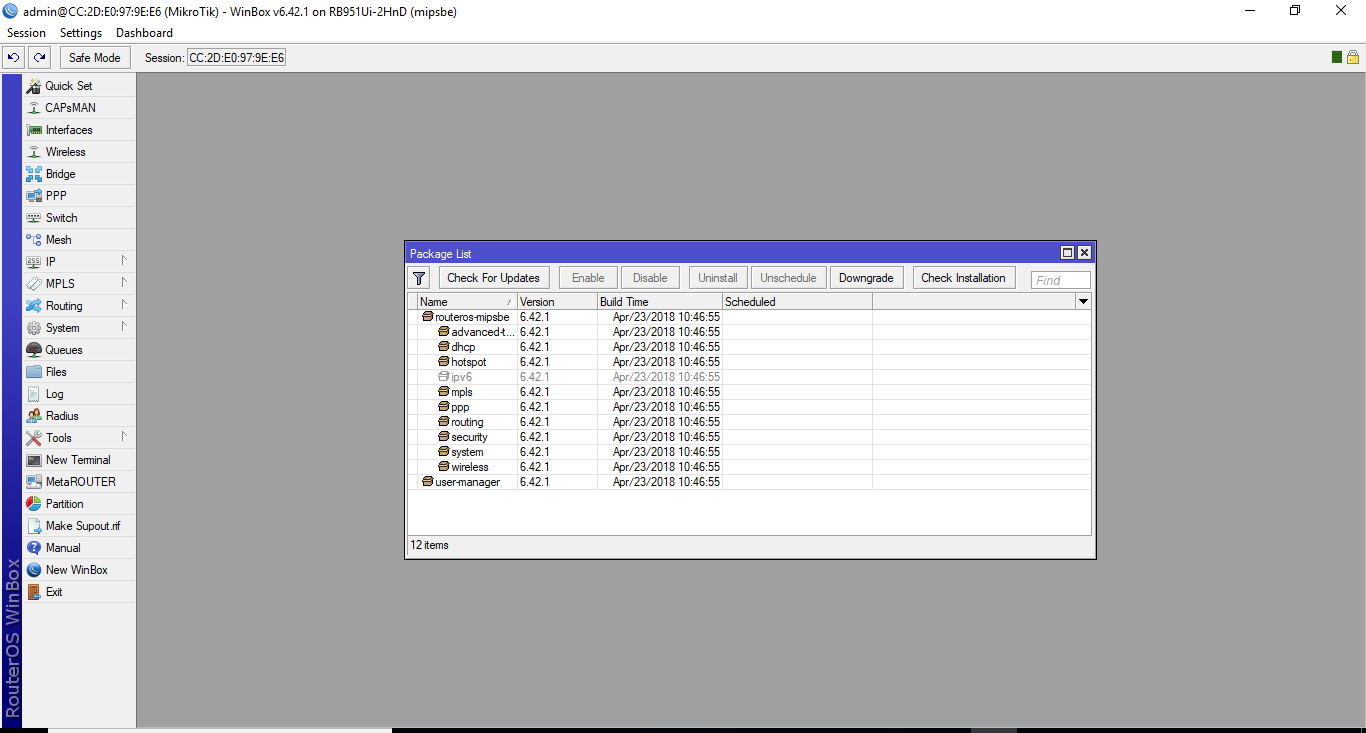Open the Switch sidebar item

pyautogui.click(x=79, y=218)
